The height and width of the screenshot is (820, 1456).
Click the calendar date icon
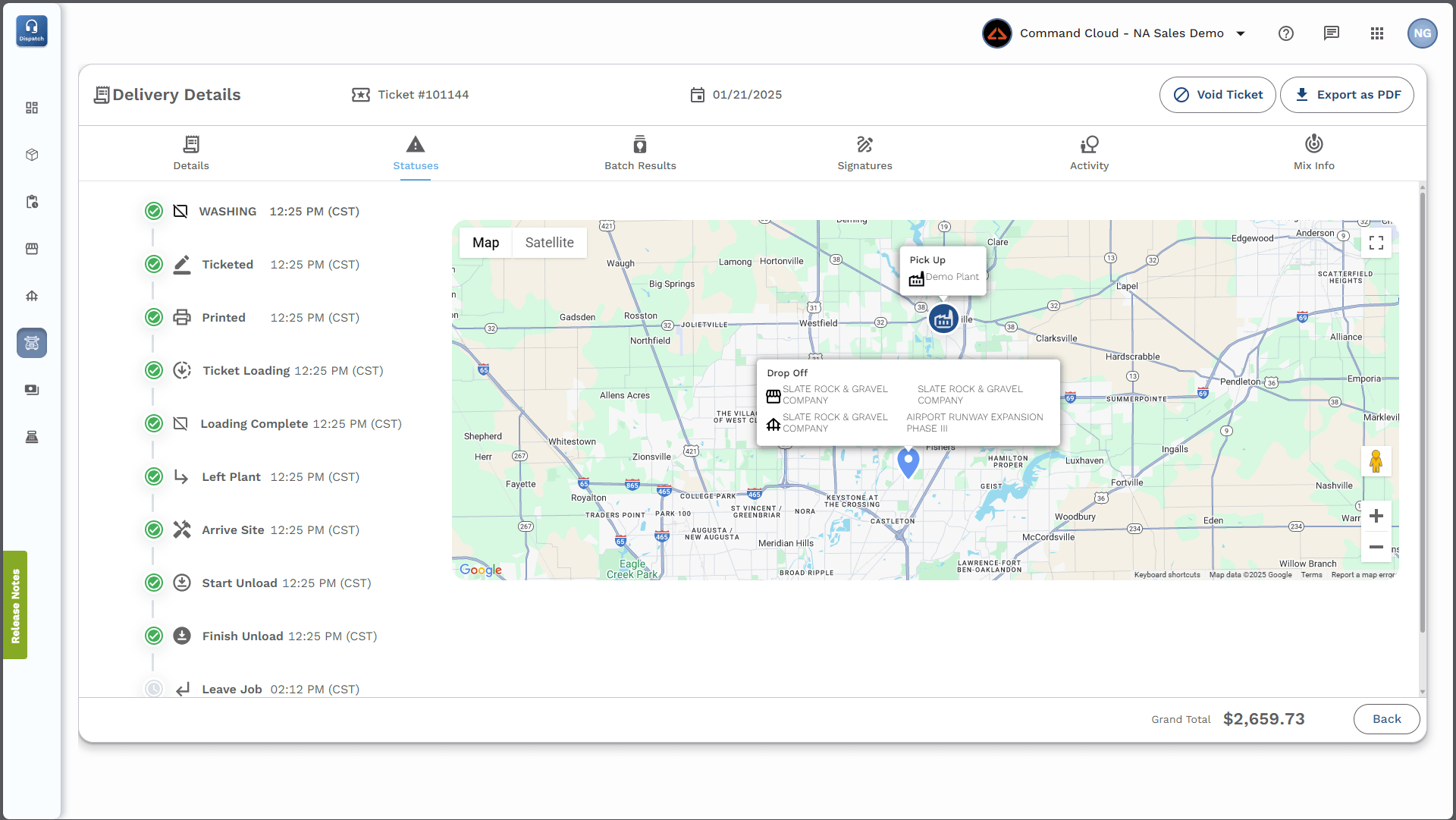point(698,95)
